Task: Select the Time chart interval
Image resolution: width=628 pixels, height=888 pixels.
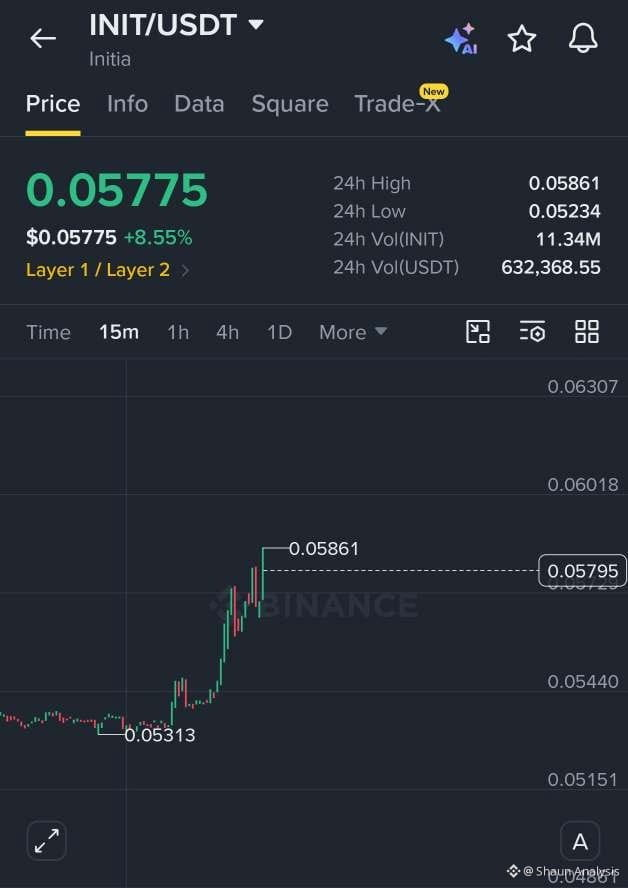Action: (48, 332)
